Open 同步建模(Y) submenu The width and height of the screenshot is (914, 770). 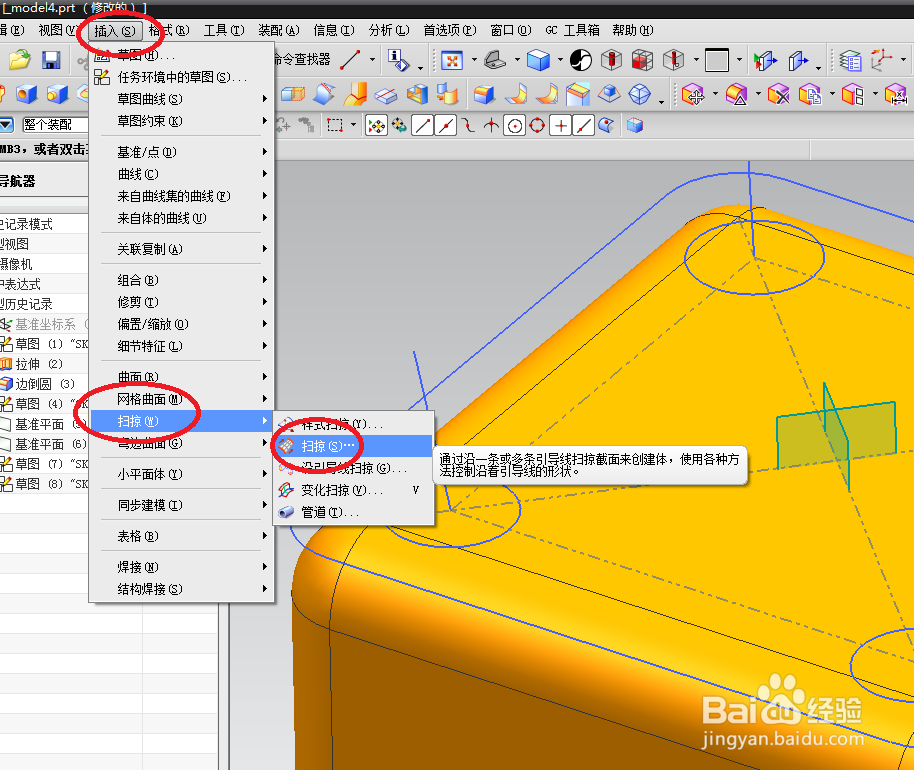[181, 505]
